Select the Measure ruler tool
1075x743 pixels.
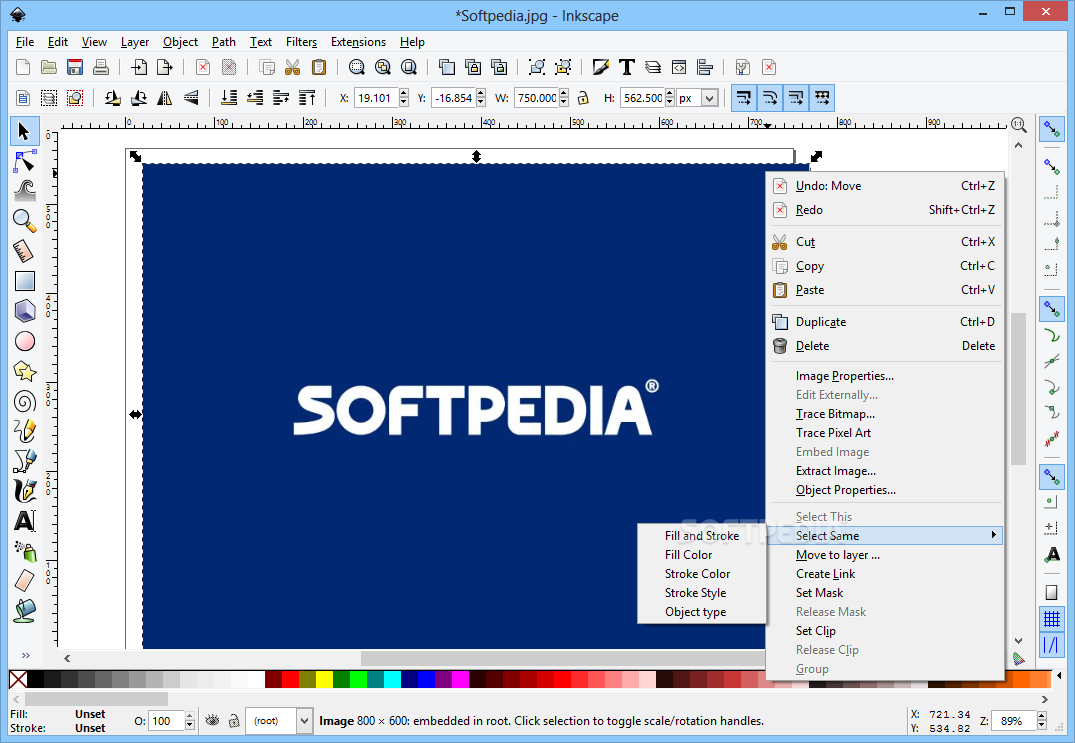[x=24, y=251]
